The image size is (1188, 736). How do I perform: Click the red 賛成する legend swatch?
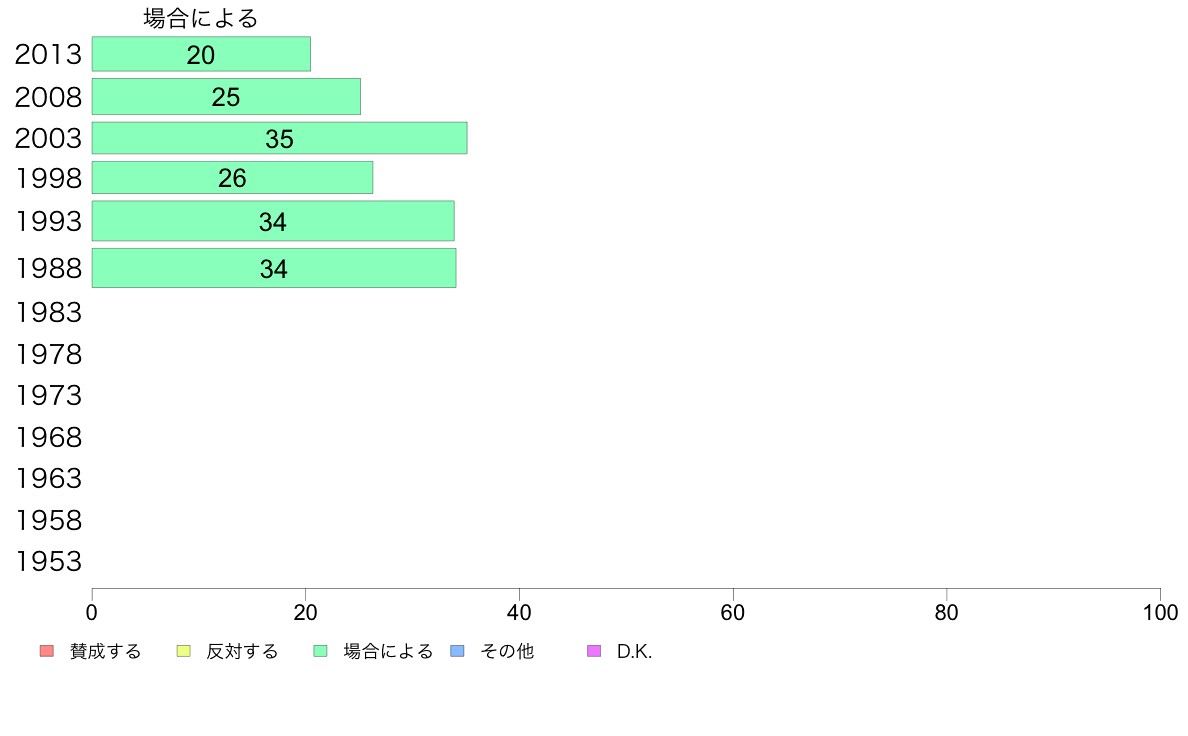(x=47, y=651)
